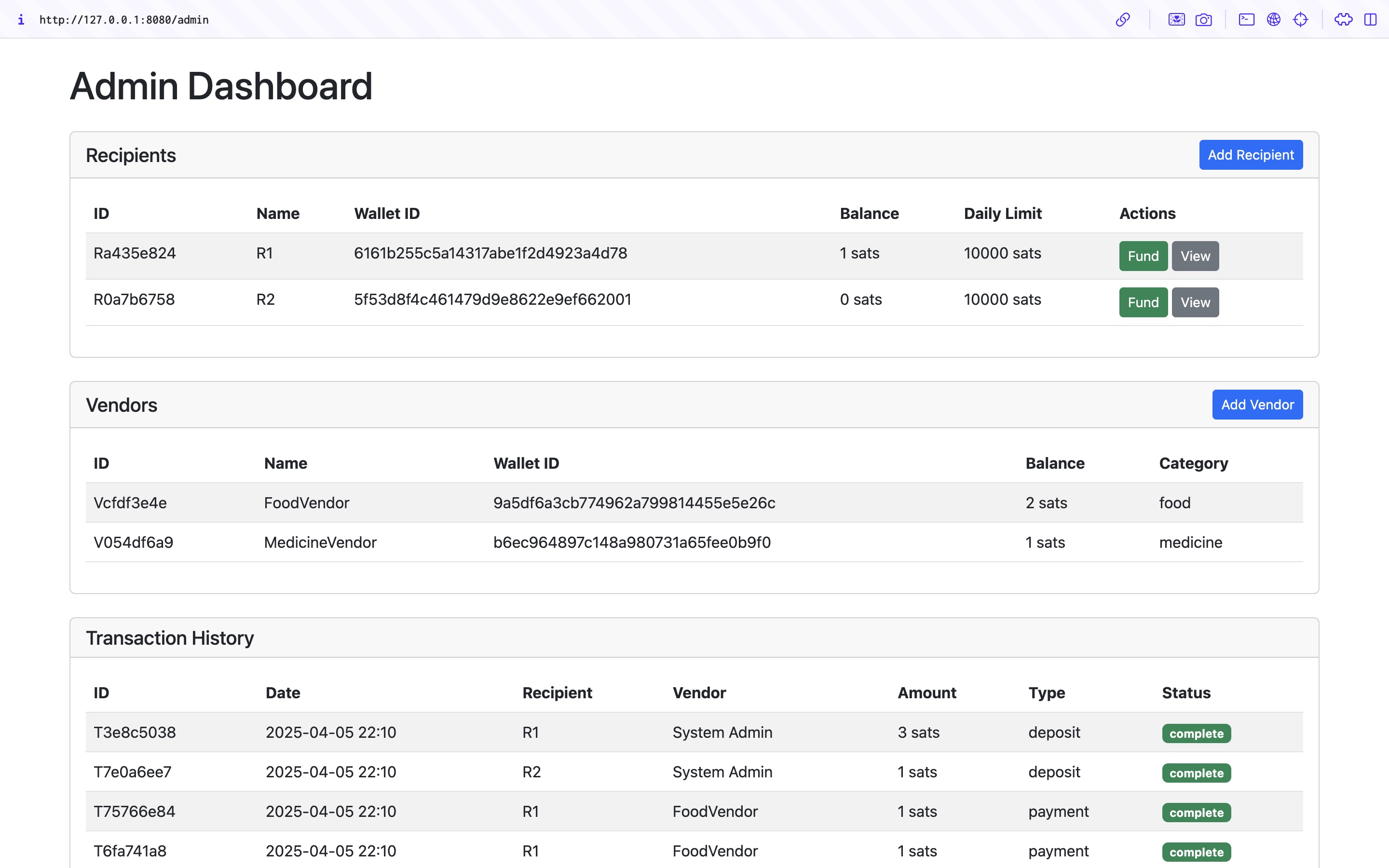Toggle the split view panel icon
The image size is (1389, 868).
(x=1371, y=19)
